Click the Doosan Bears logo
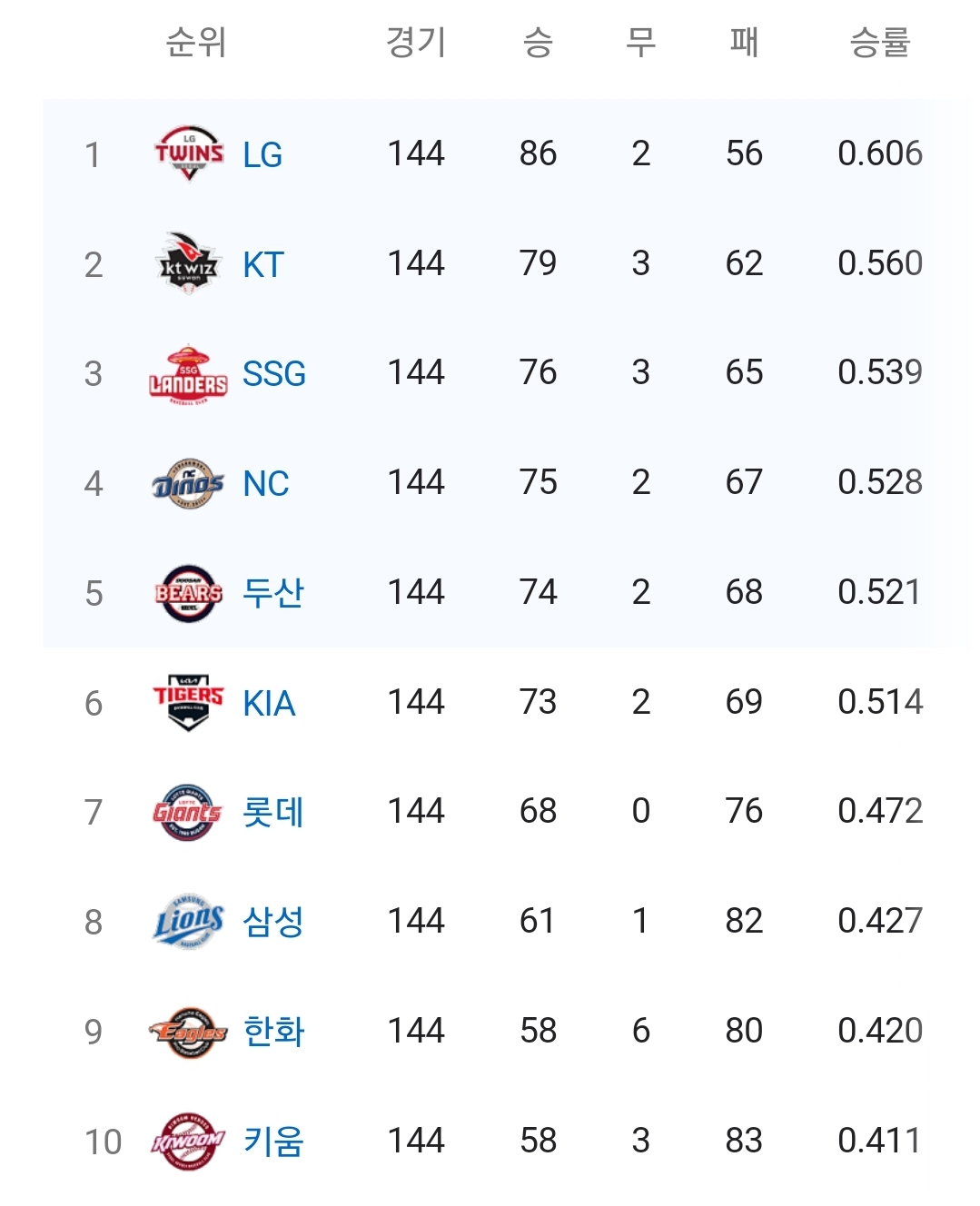980x1206 pixels. tap(188, 593)
